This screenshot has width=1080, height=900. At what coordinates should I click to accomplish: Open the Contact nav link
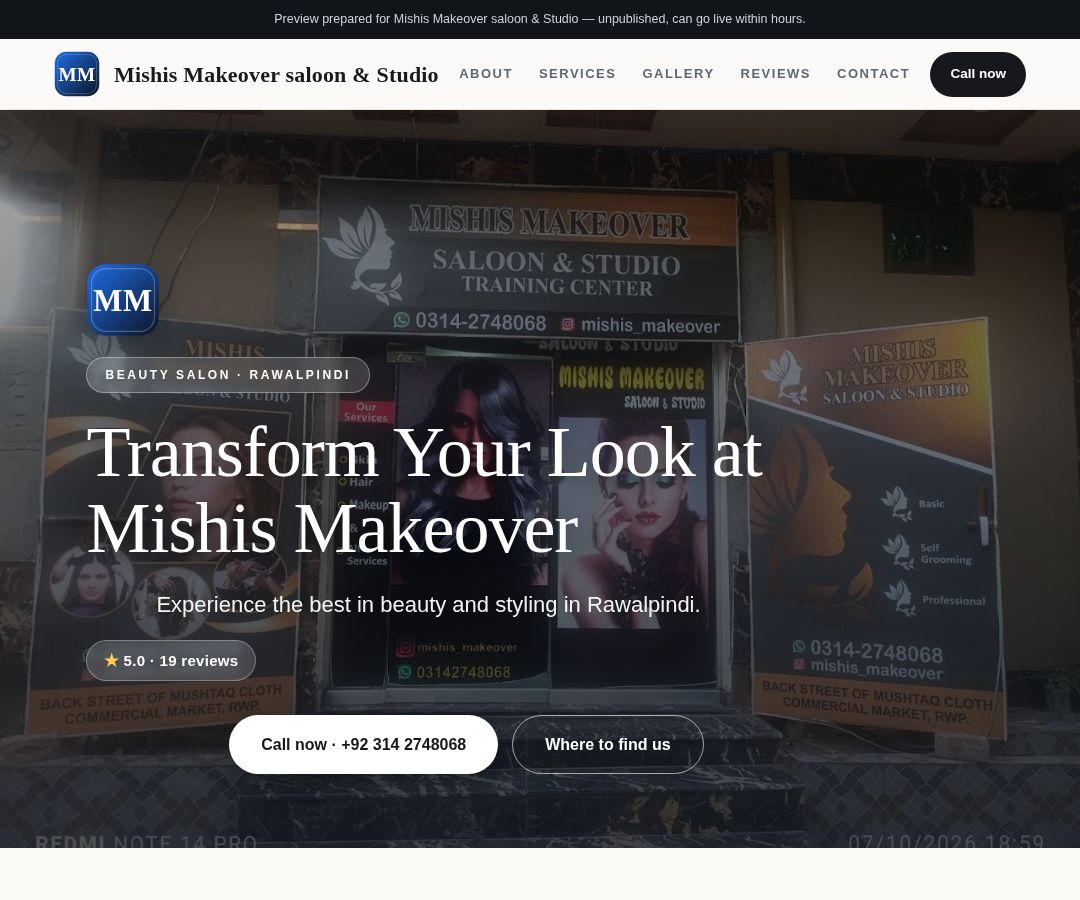[873, 74]
